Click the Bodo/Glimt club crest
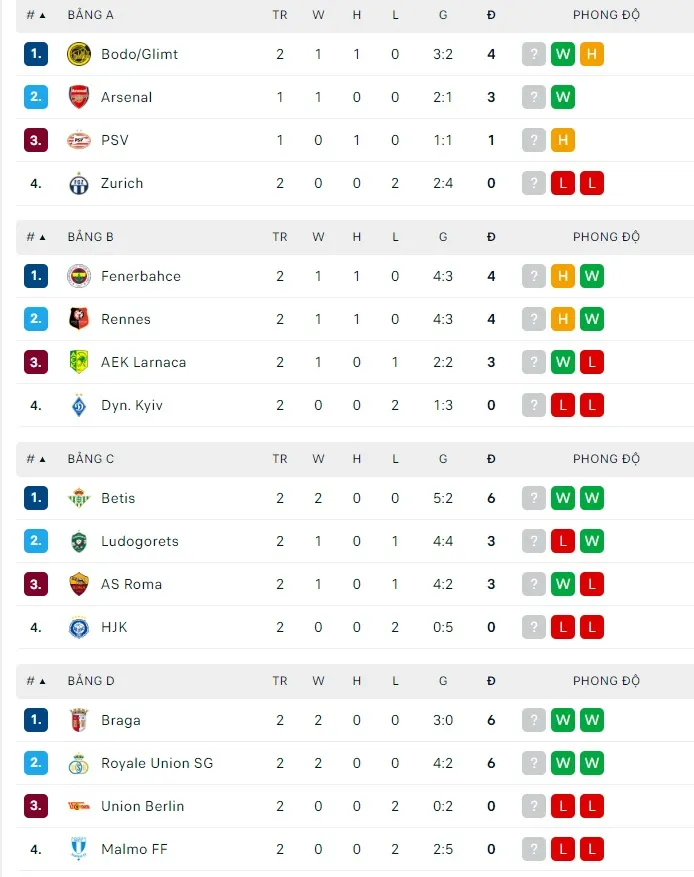 [78, 55]
